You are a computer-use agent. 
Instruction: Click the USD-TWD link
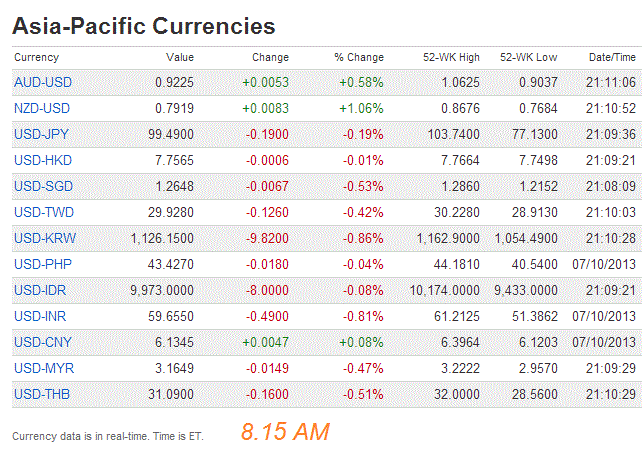[43, 212]
